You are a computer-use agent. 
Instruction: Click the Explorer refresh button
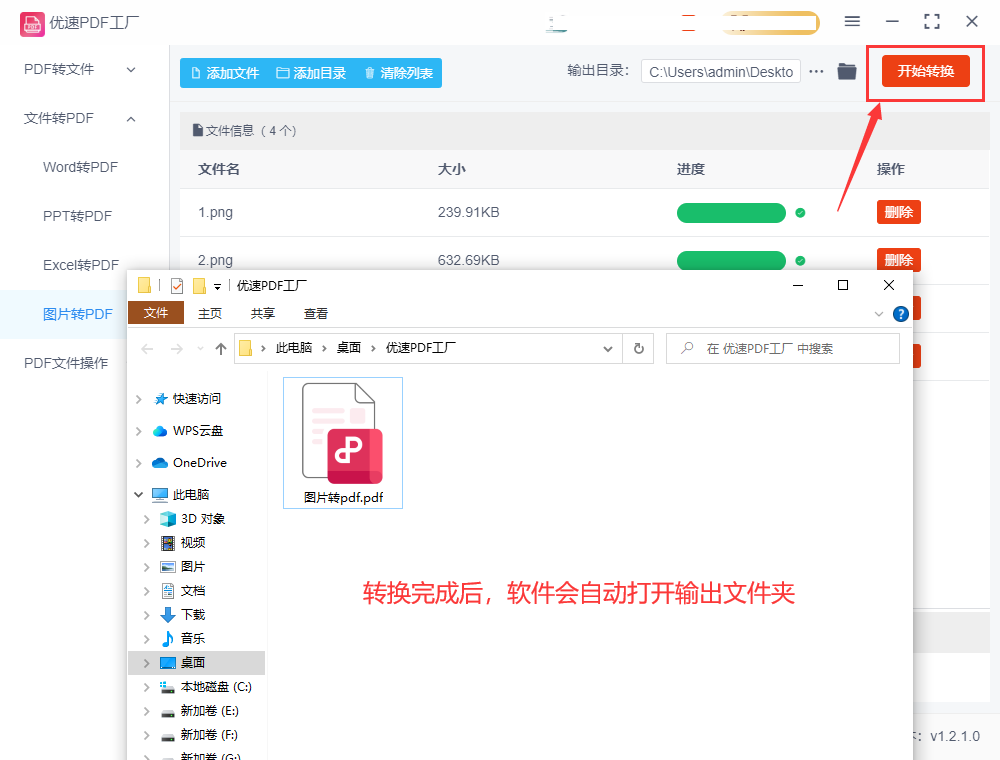638,349
